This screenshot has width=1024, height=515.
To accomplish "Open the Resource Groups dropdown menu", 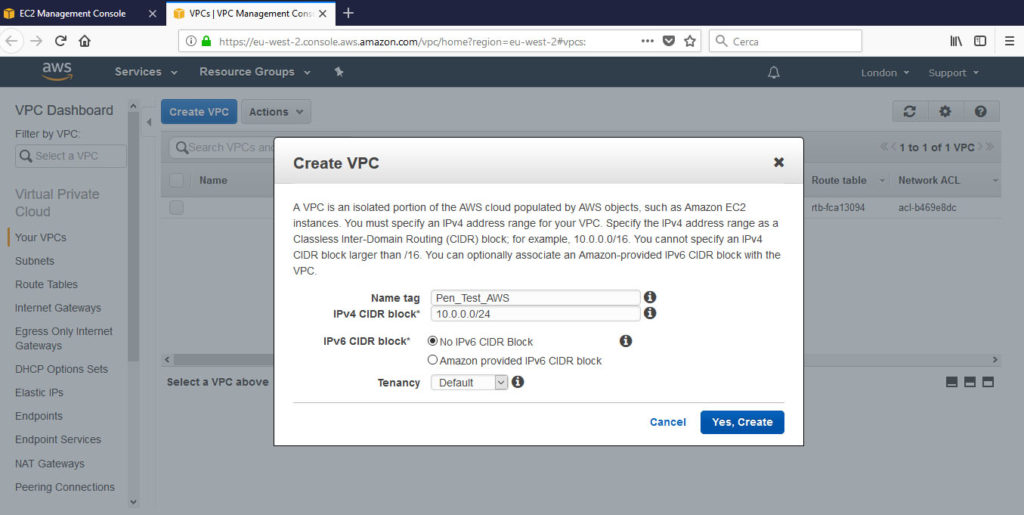I will pos(255,72).
